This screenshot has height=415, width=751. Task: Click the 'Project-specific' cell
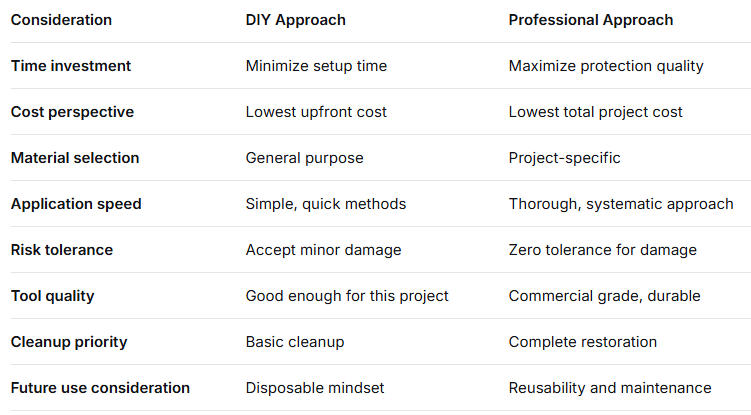point(565,158)
